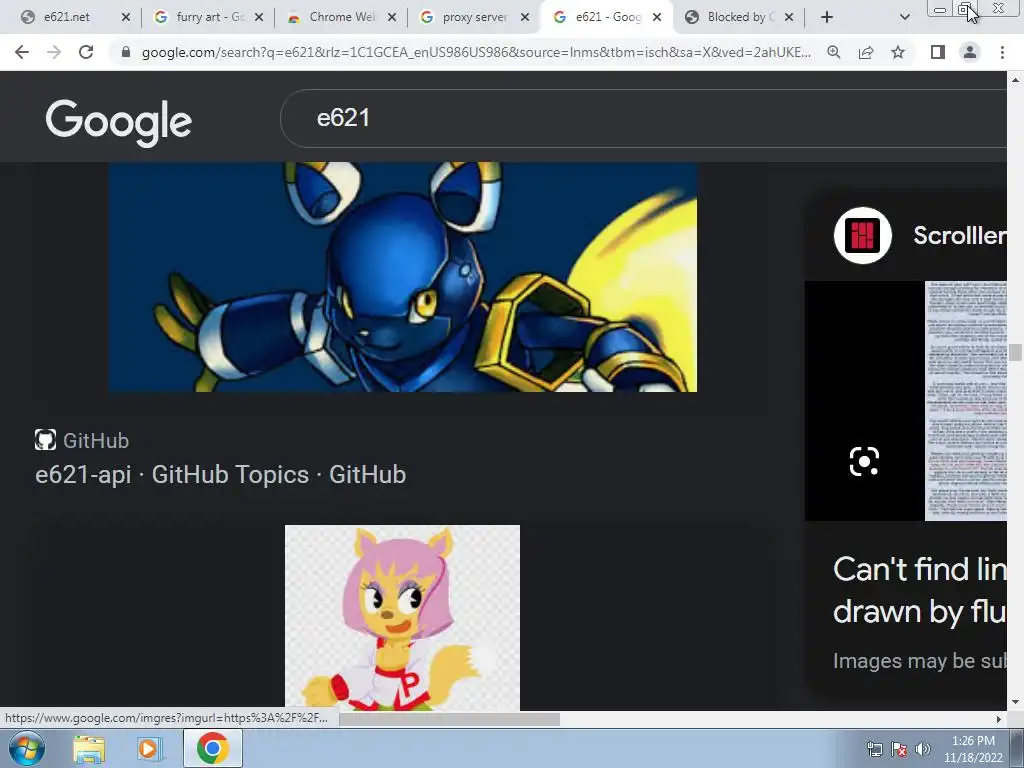Click the Scrolller site logo icon
This screenshot has height=768, width=1024.
pos(863,235)
